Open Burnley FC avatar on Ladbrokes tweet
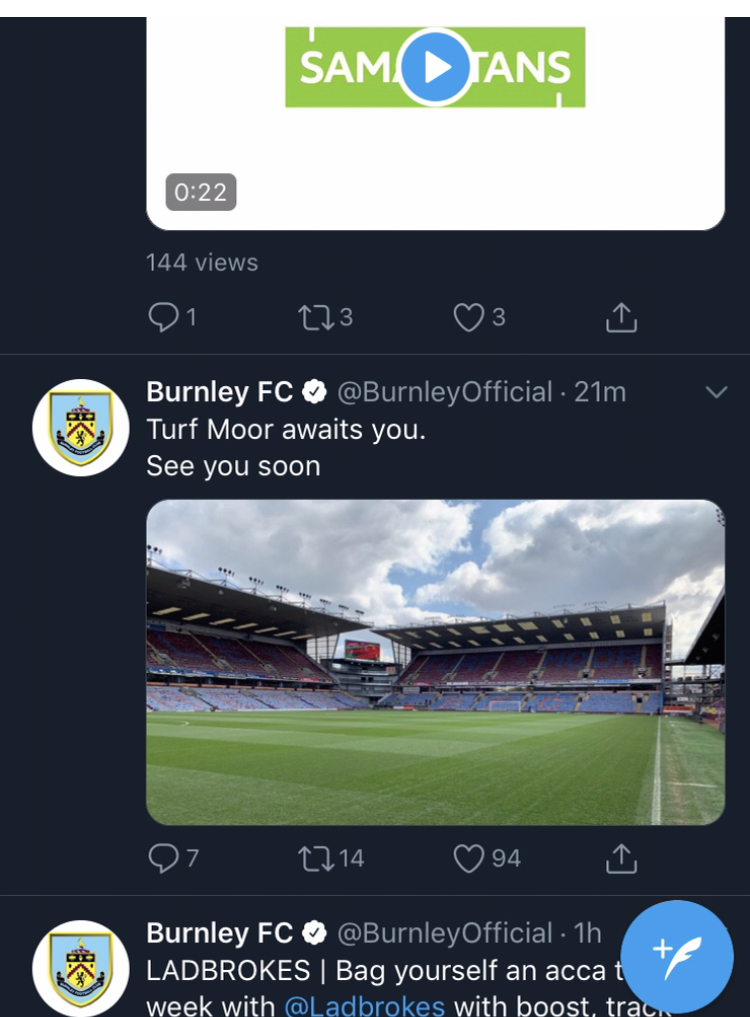Image resolution: width=750 pixels, height=1017 pixels. click(x=81, y=968)
